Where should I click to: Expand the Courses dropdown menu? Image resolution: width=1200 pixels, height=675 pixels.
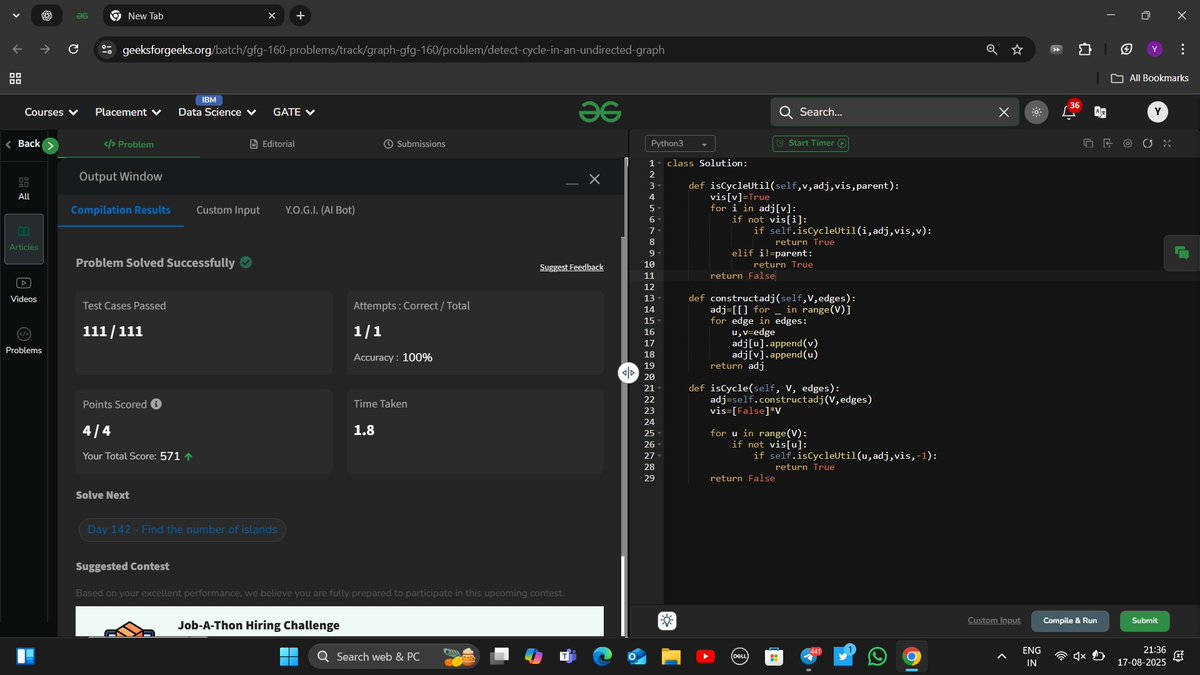pos(49,112)
